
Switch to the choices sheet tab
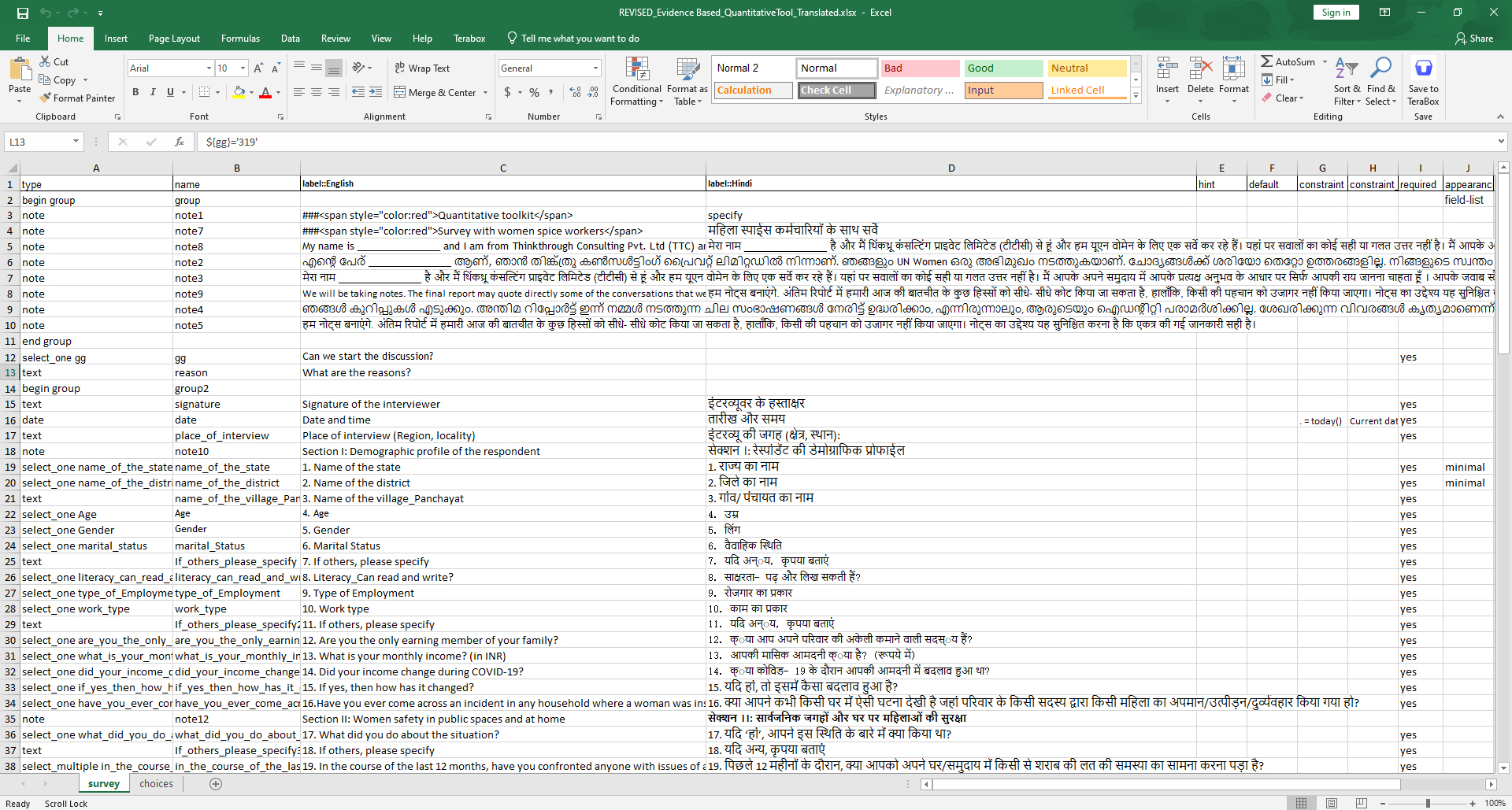point(156,784)
